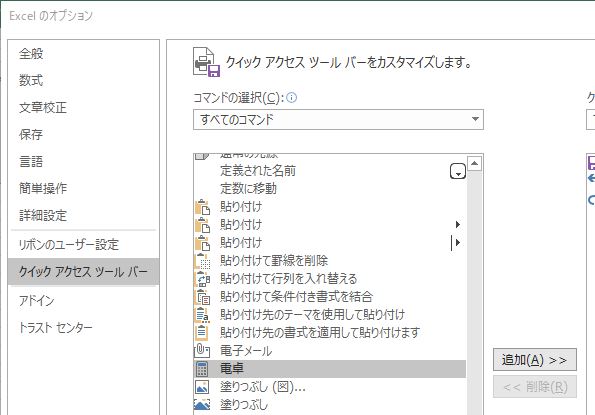Select the 文章校正 category
This screenshot has height=415, width=595.
[x=43, y=108]
